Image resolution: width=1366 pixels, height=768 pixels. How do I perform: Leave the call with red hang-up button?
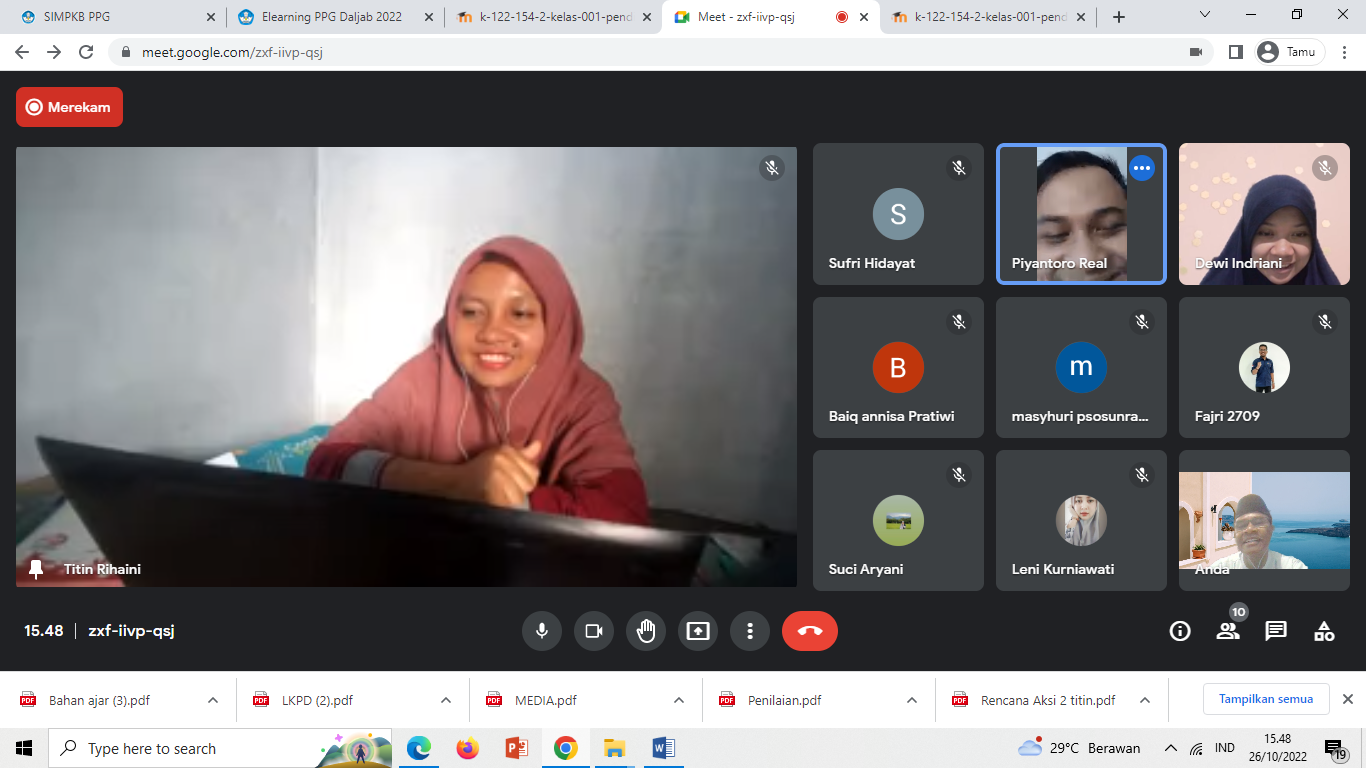point(810,631)
